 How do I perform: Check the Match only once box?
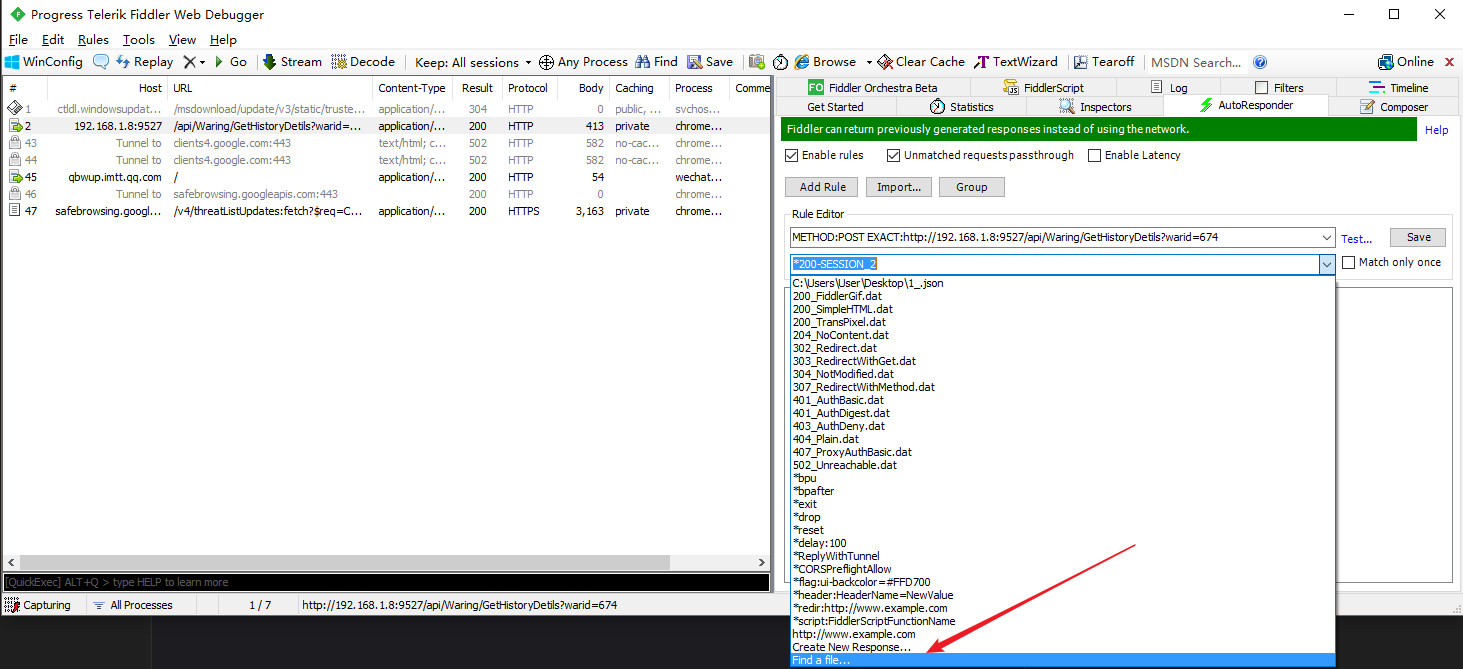coord(1349,262)
